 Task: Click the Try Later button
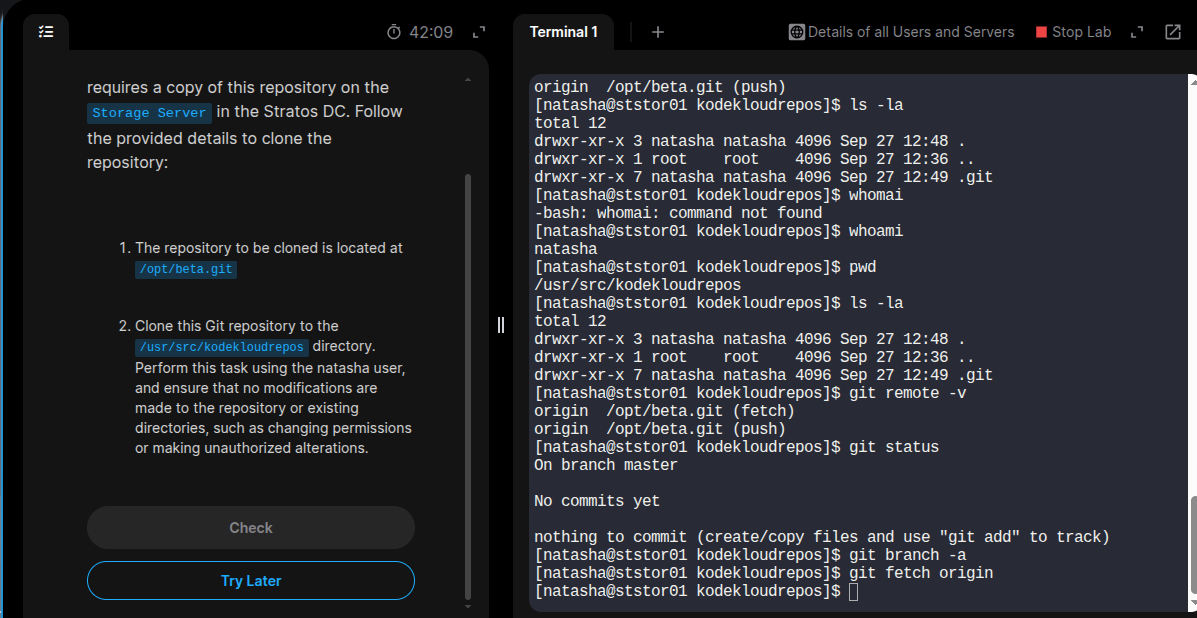tap(251, 581)
